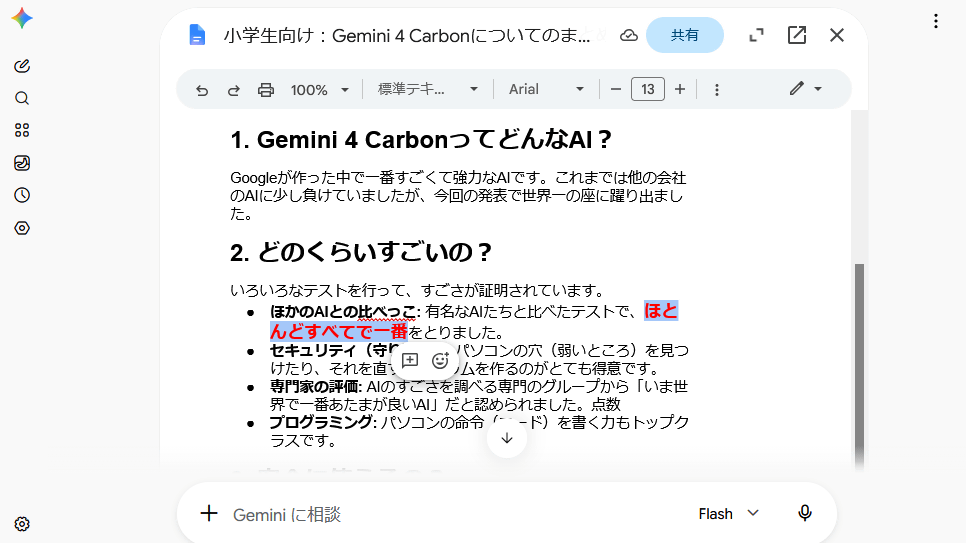This screenshot has height=543, width=966.
Task: Click the pencil editing mode icon
Action: (797, 89)
